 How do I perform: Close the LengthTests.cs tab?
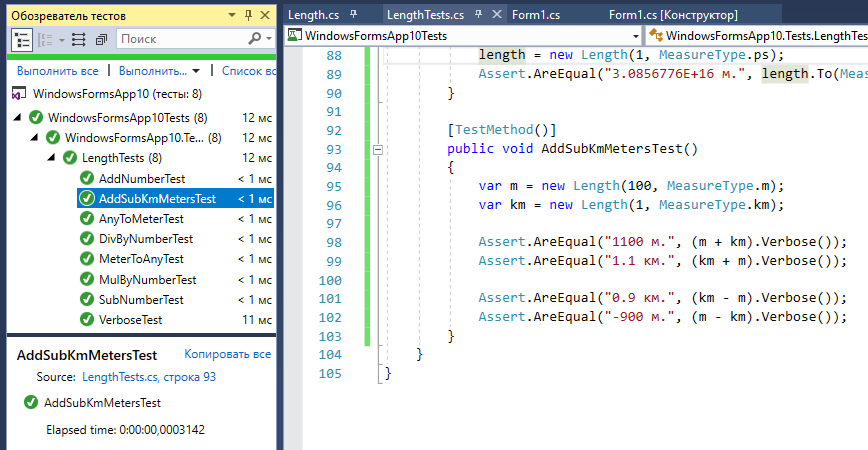coord(497,15)
